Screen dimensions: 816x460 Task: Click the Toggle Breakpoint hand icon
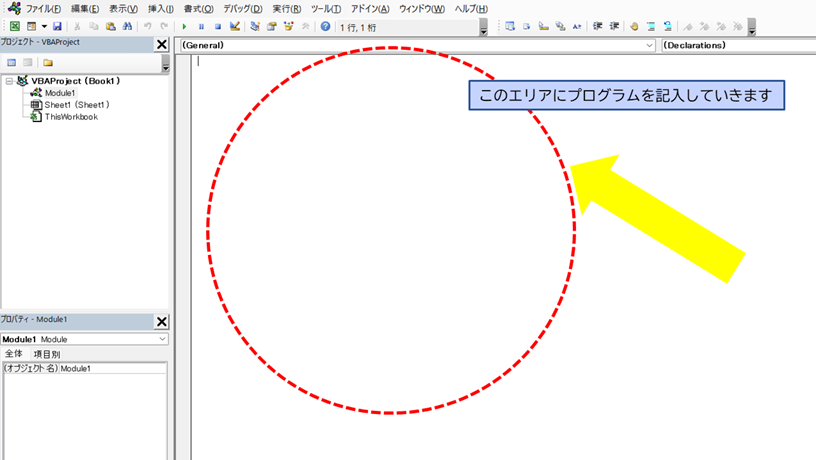pos(633,26)
